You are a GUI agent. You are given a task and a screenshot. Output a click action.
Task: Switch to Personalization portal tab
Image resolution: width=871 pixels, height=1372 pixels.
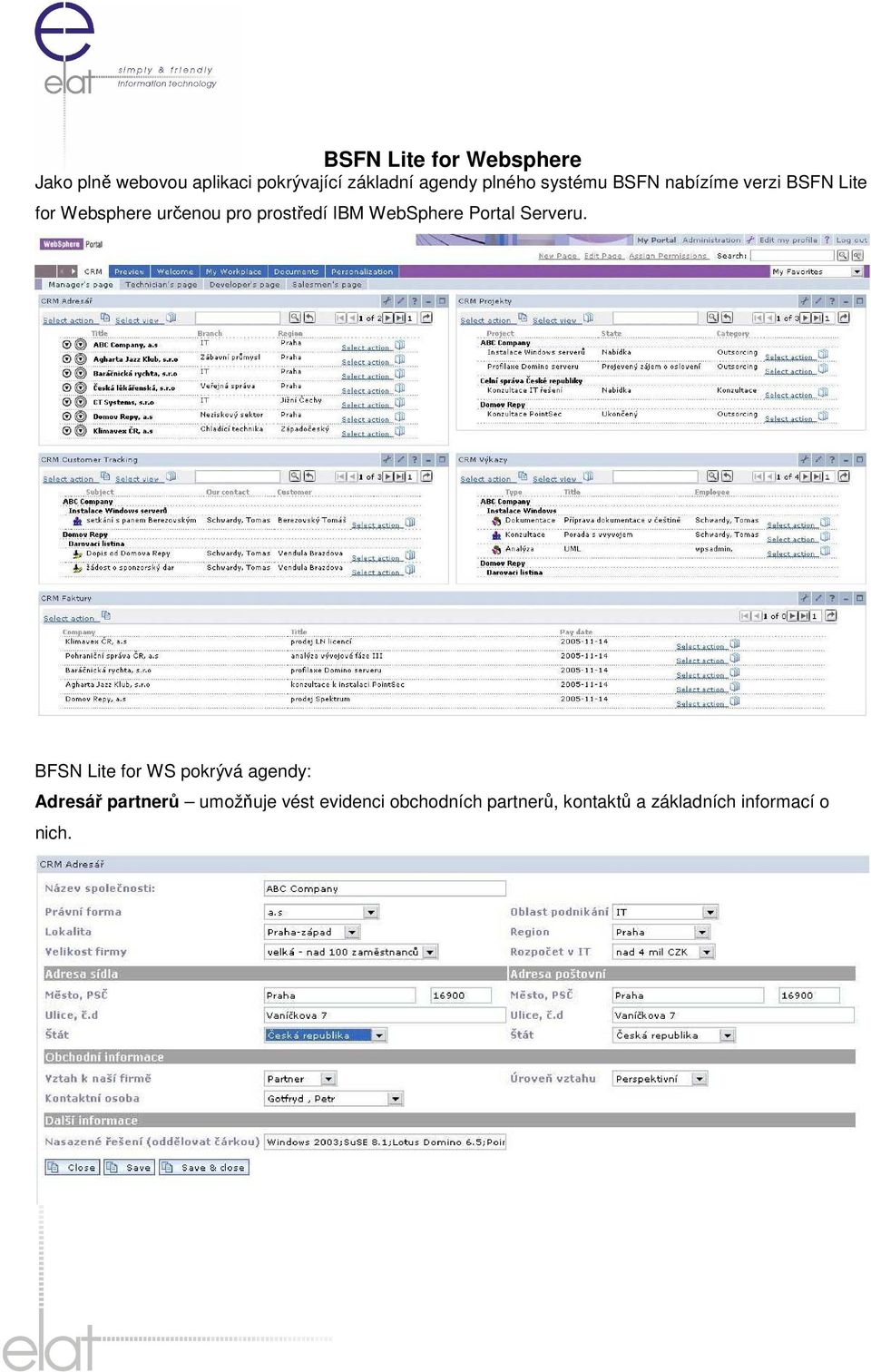362,271
